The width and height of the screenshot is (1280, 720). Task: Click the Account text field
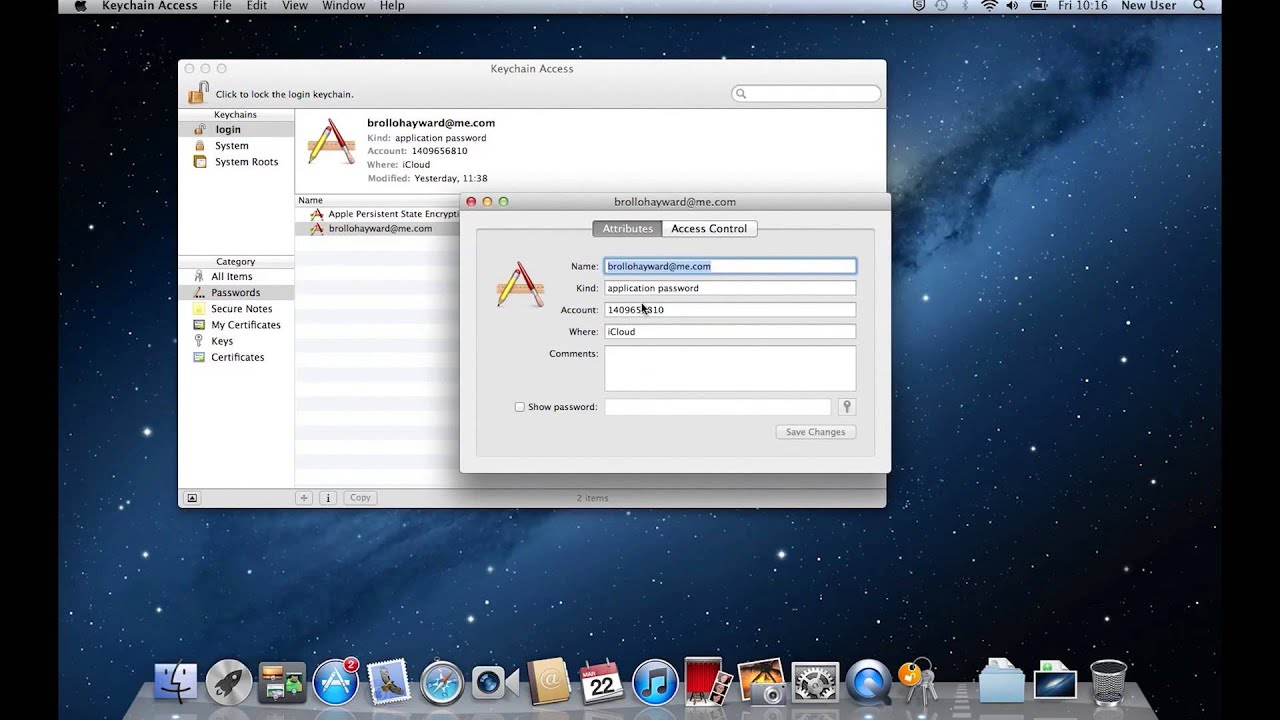click(x=730, y=310)
